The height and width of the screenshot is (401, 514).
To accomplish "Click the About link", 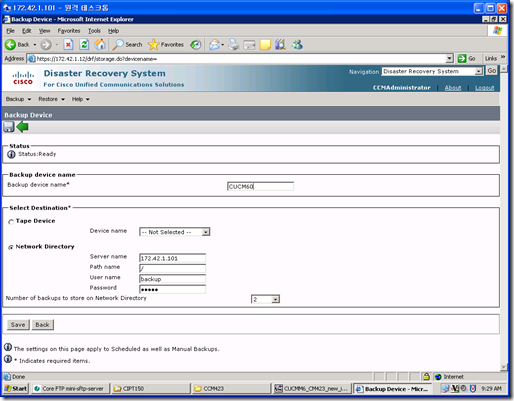I will (x=453, y=88).
